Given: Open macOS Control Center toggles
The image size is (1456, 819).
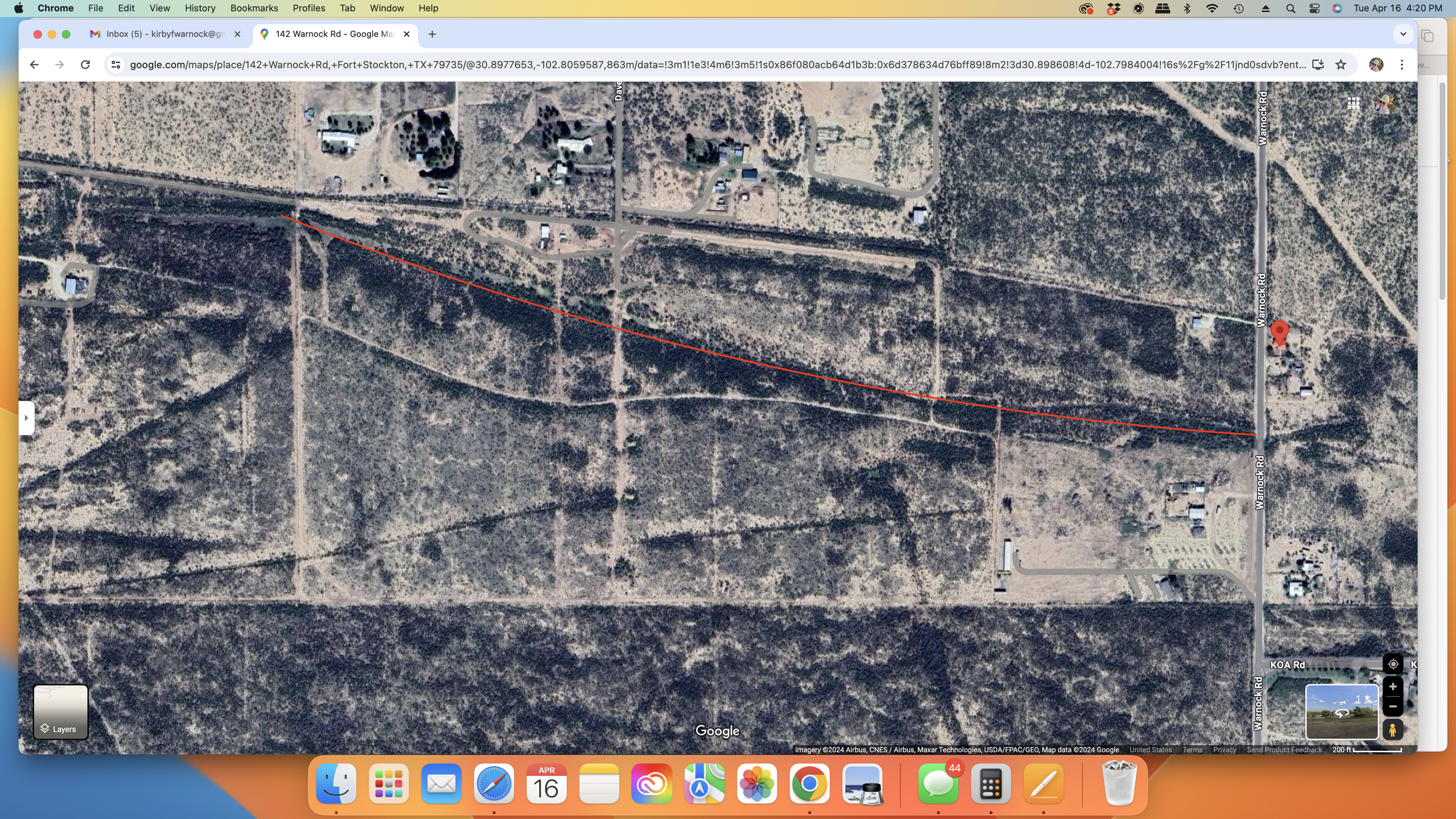Looking at the screenshot, I should [x=1314, y=8].
